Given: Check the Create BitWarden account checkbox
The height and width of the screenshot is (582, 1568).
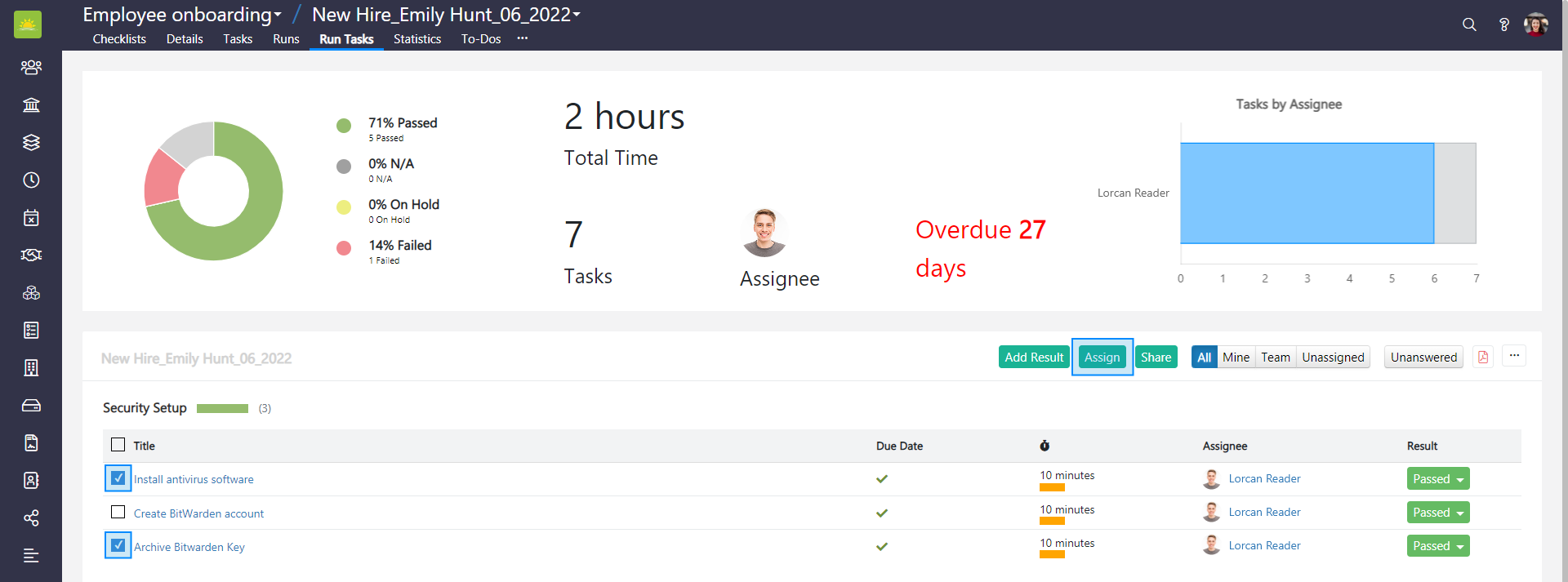Looking at the screenshot, I should [x=118, y=512].
